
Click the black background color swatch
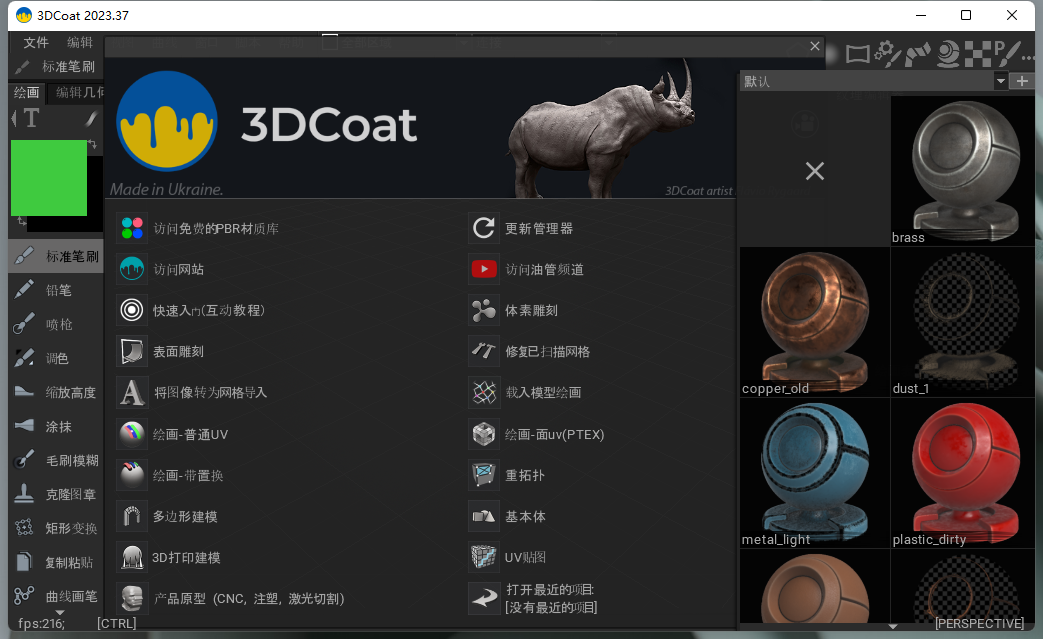pos(96,194)
